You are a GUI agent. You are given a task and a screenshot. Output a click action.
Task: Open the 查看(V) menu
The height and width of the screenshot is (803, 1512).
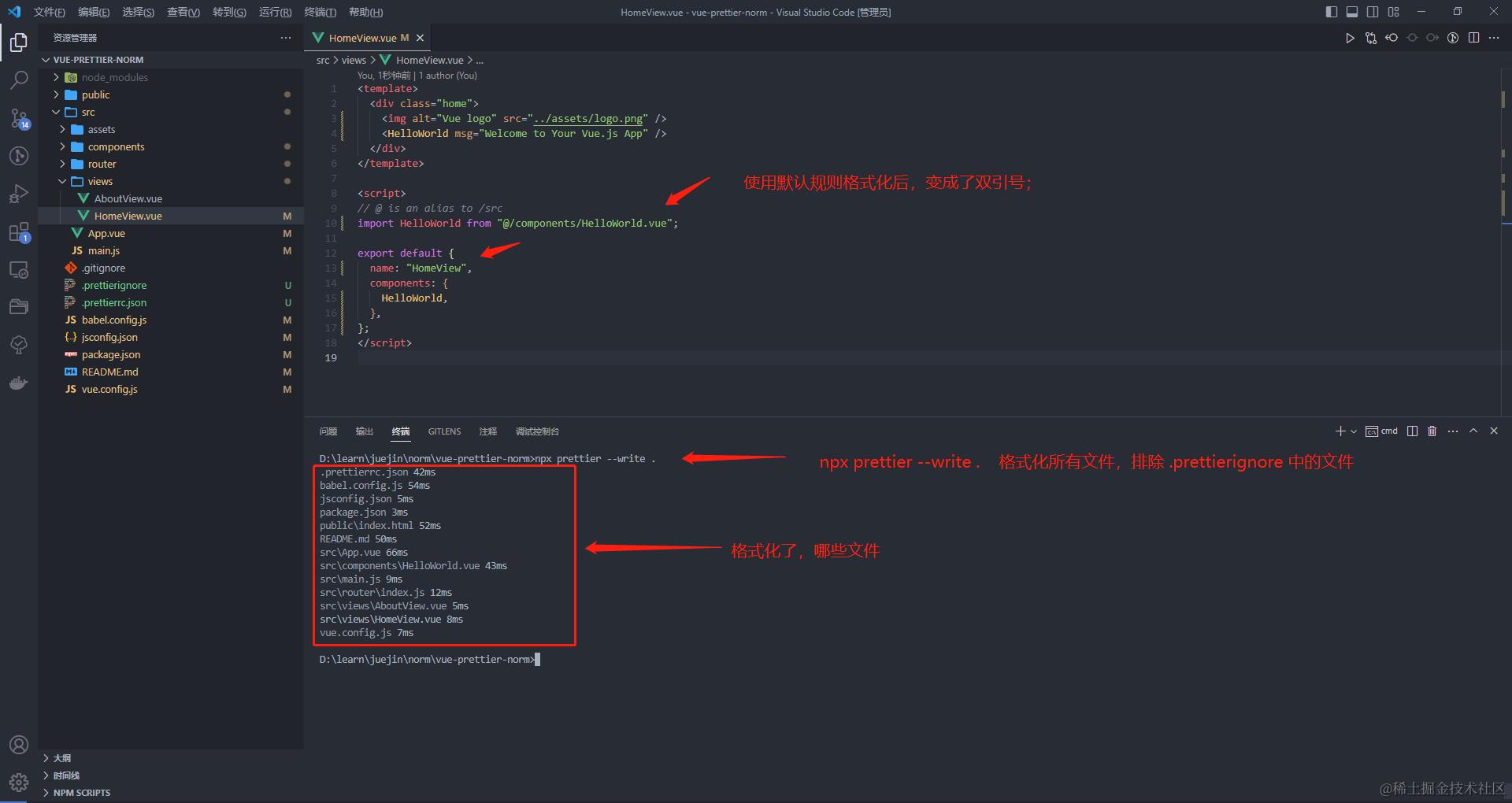pos(183,12)
